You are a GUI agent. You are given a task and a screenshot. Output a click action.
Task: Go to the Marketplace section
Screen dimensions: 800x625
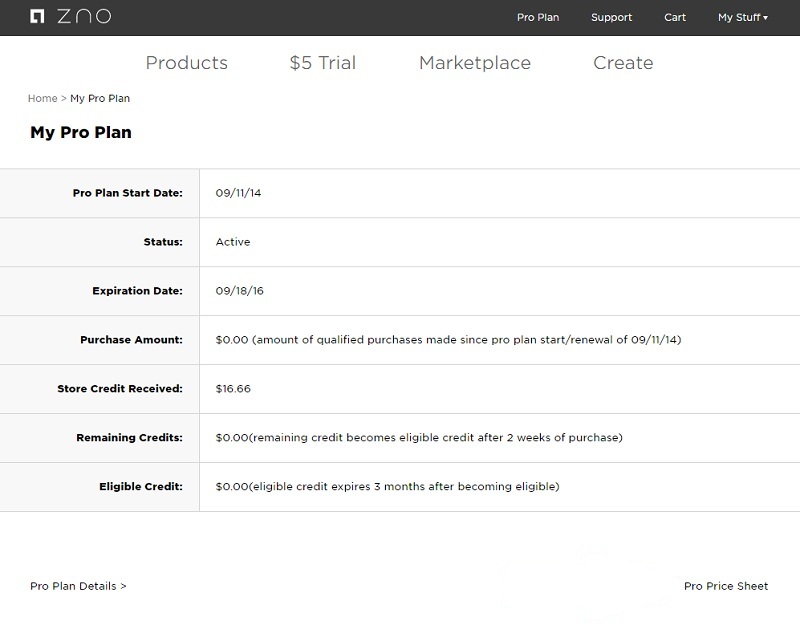pyautogui.click(x=475, y=63)
